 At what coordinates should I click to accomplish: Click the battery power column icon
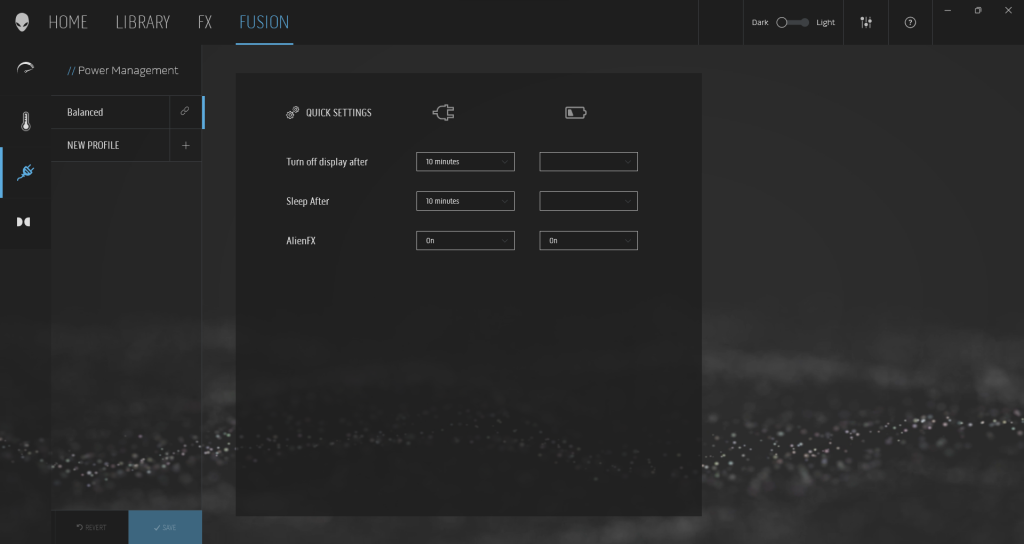pyautogui.click(x=575, y=113)
